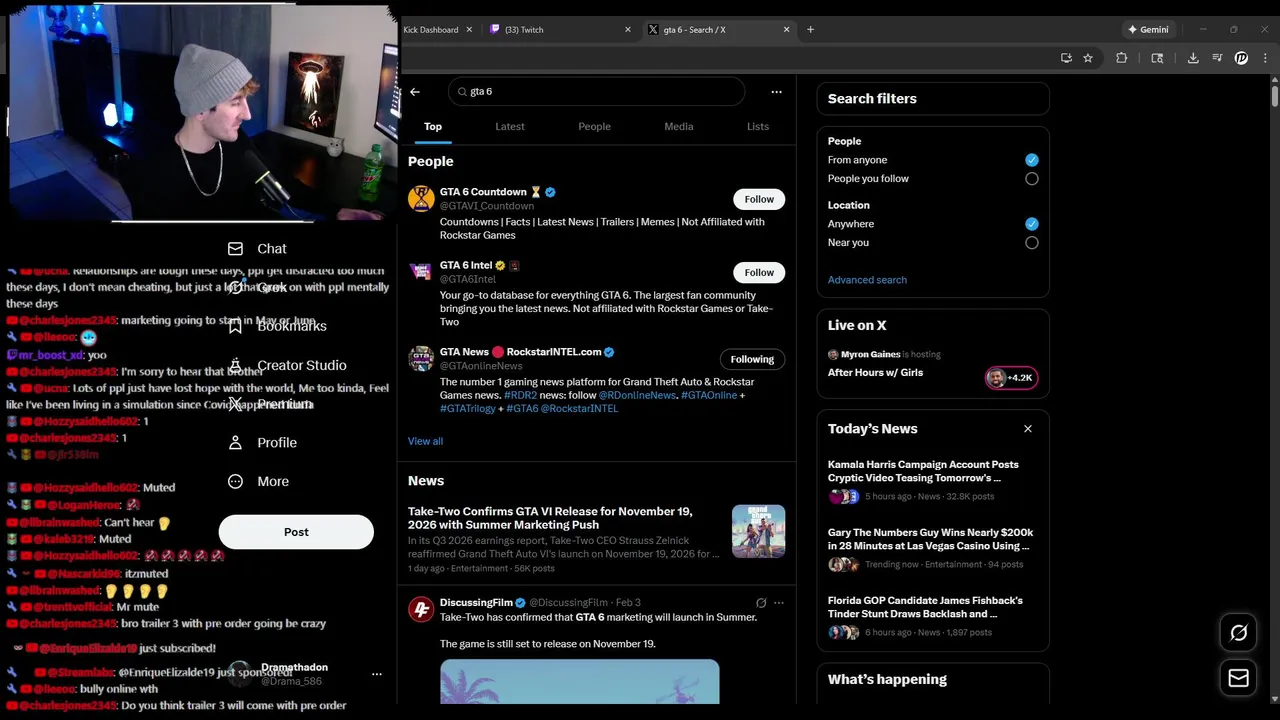
Task: Select Near you location radio option
Action: (1031, 243)
